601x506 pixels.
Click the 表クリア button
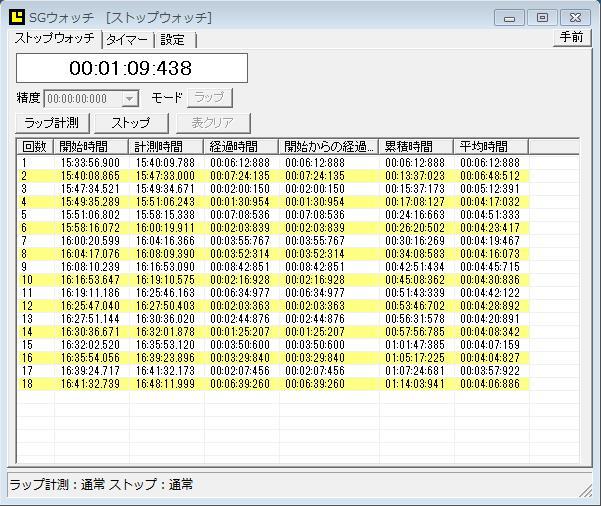(x=213, y=123)
